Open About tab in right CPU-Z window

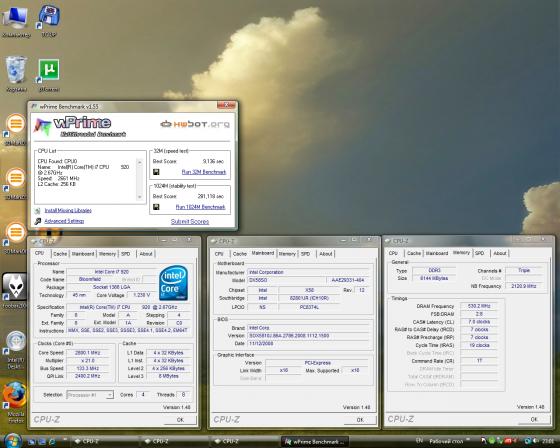(x=500, y=253)
